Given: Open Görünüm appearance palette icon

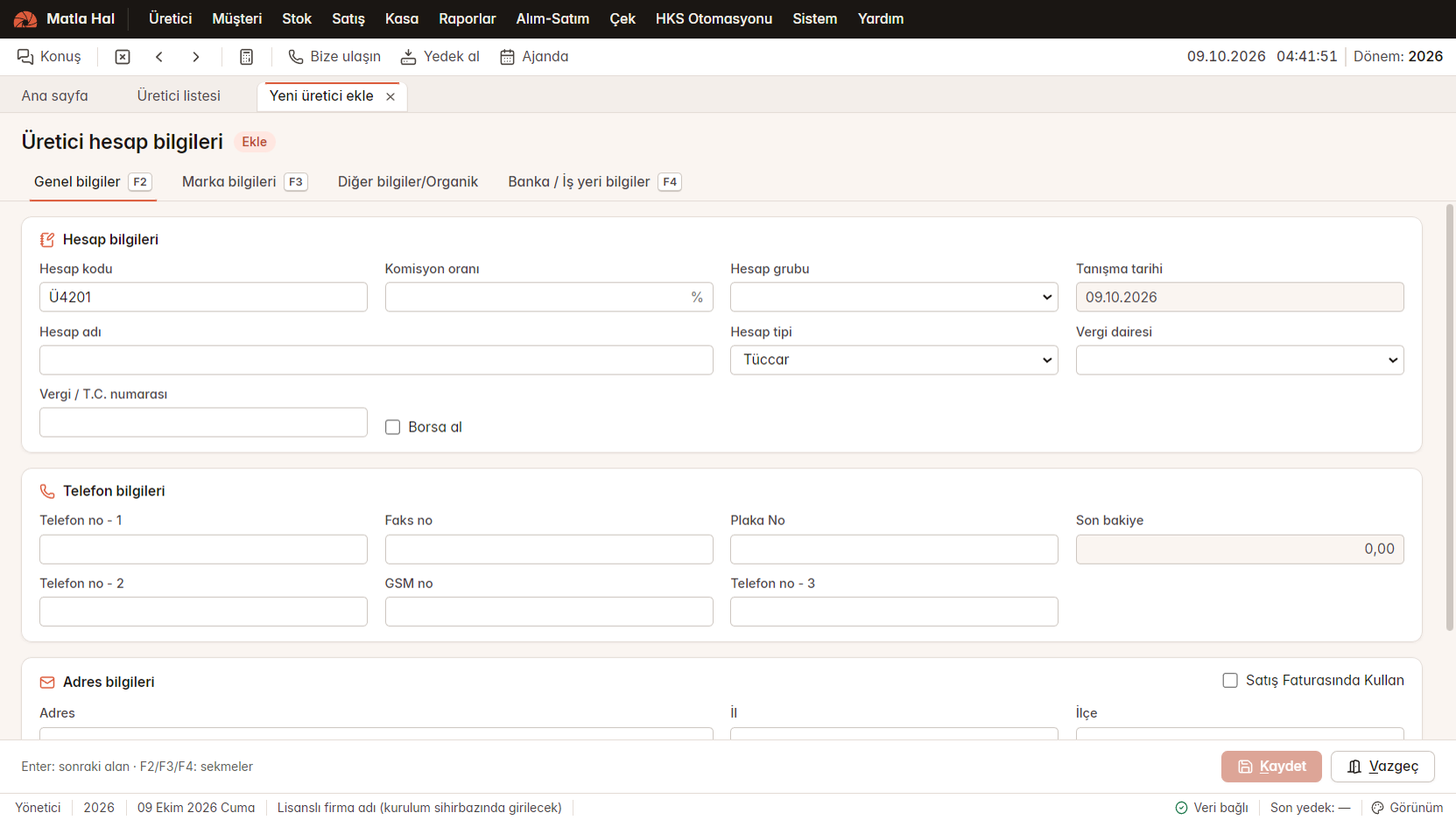Looking at the screenshot, I should click(x=1377, y=808).
